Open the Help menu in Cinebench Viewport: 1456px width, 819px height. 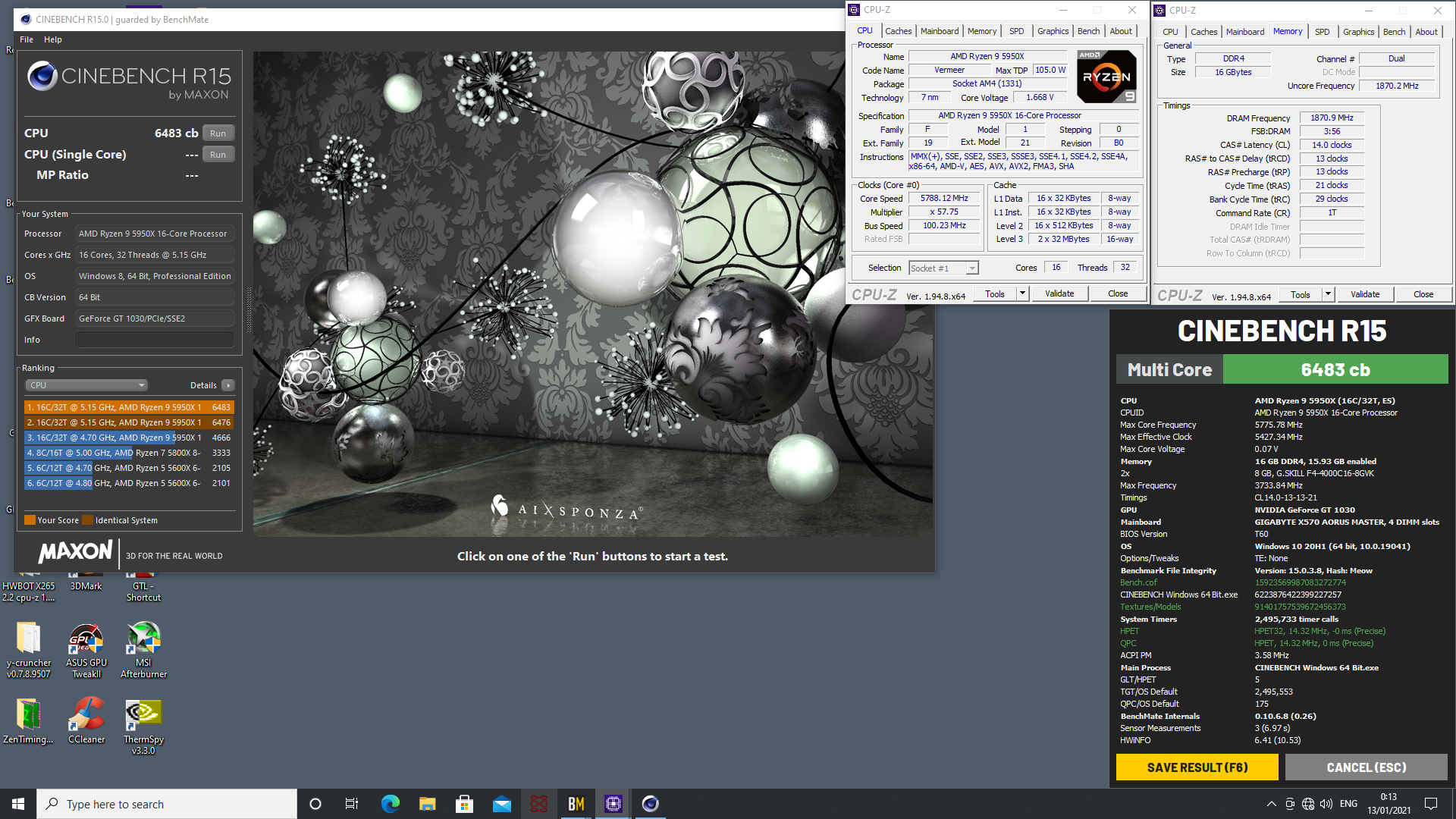pyautogui.click(x=53, y=39)
